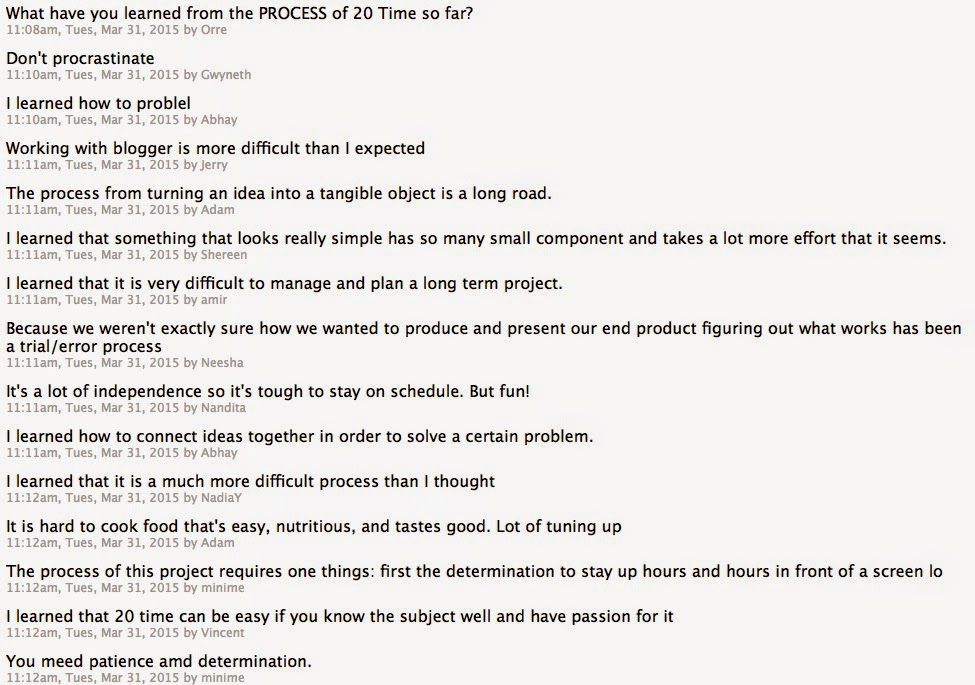Select Vincent's response about passion for subject
This screenshot has width=975, height=685.
[x=339, y=617]
